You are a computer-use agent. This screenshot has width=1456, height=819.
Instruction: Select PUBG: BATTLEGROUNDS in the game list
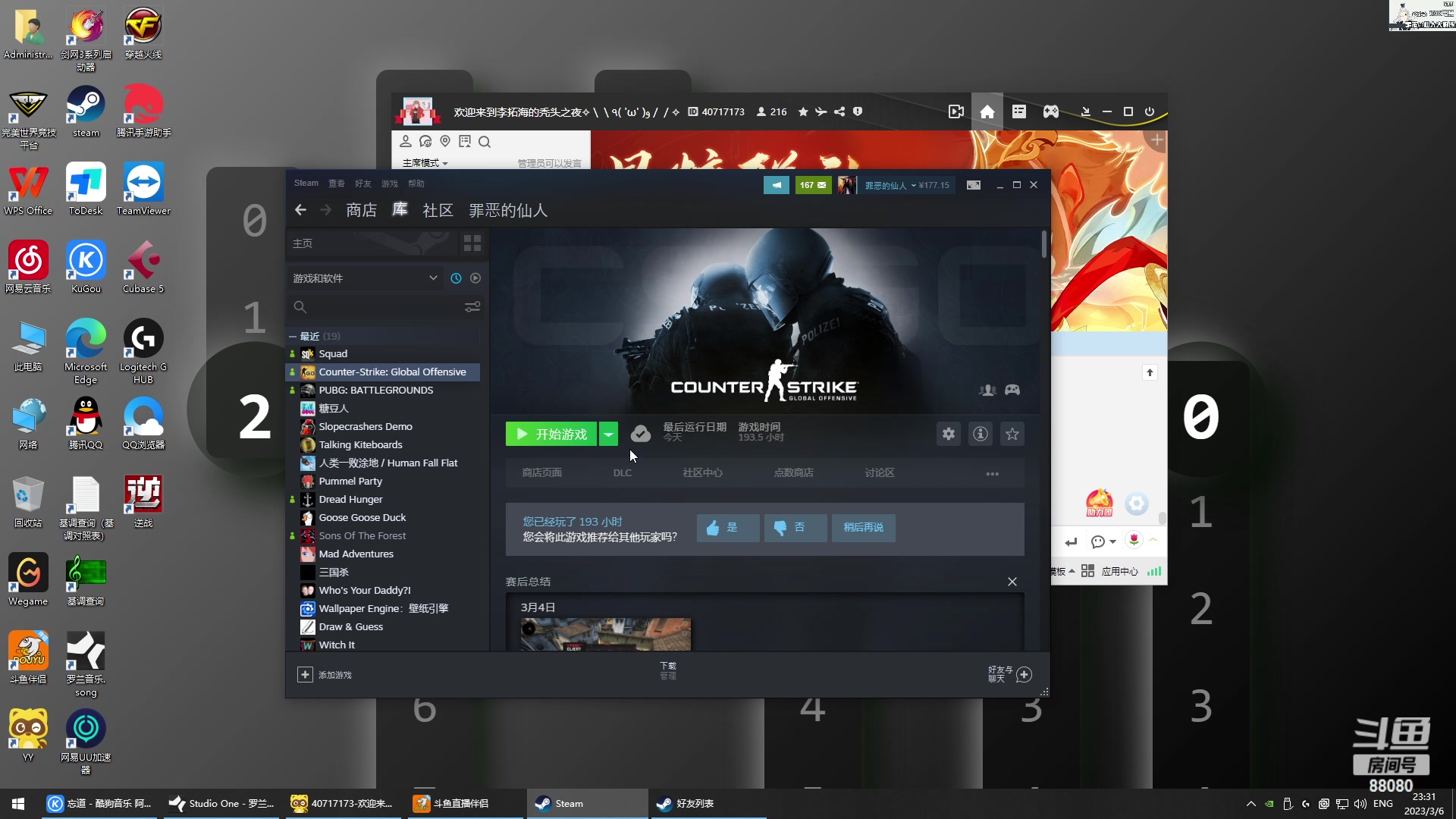click(x=375, y=391)
